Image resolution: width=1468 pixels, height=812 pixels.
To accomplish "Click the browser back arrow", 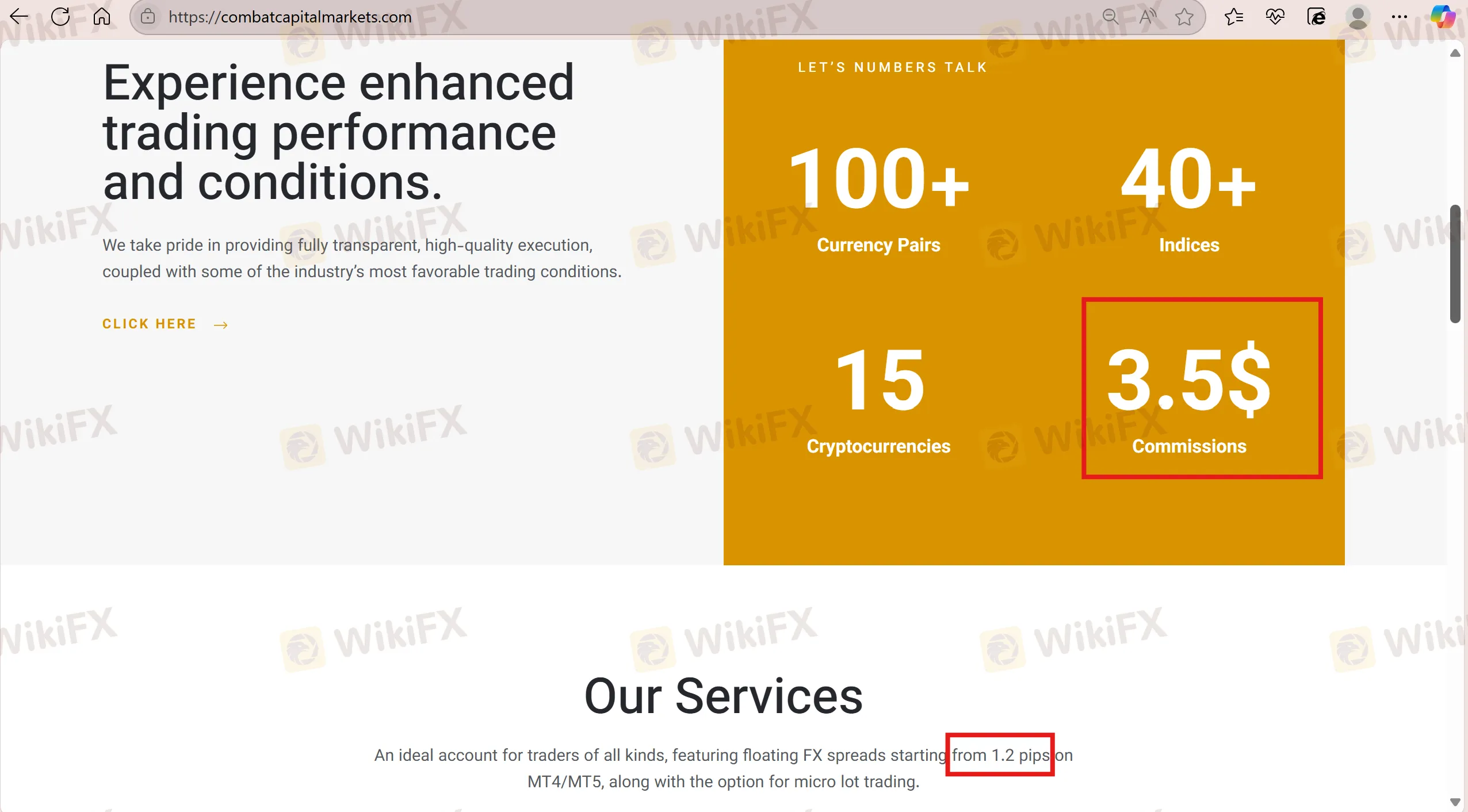I will (x=20, y=17).
